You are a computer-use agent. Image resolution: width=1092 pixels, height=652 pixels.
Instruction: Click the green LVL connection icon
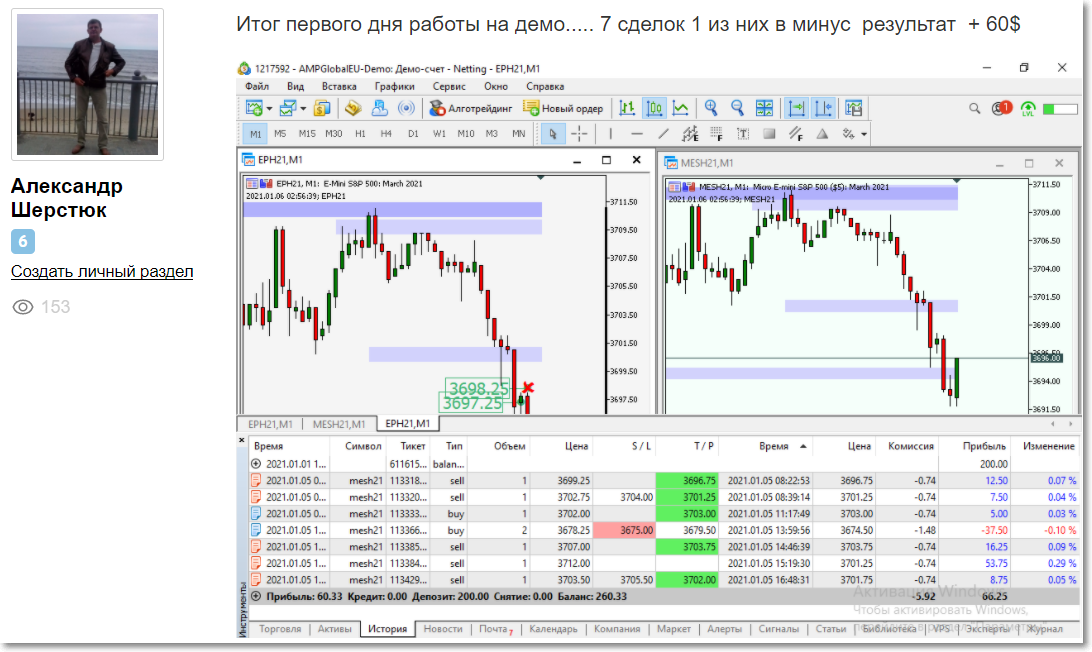click(1028, 109)
